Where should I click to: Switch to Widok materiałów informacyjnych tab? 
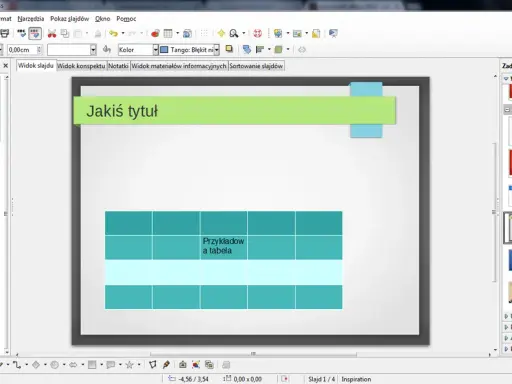pyautogui.click(x=179, y=66)
